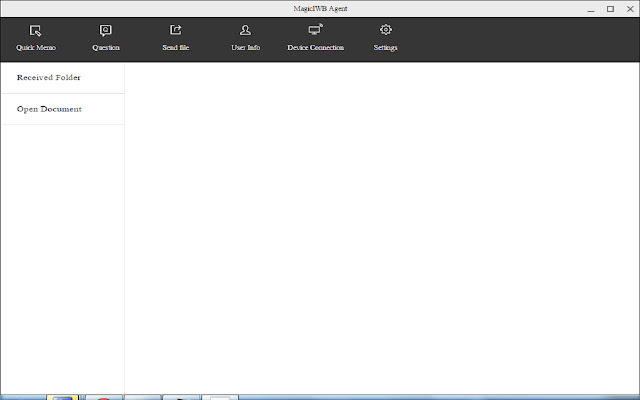The width and height of the screenshot is (640, 400).
Task: Maximize the MagicIWB Agent window
Action: pyautogui.click(x=610, y=8)
